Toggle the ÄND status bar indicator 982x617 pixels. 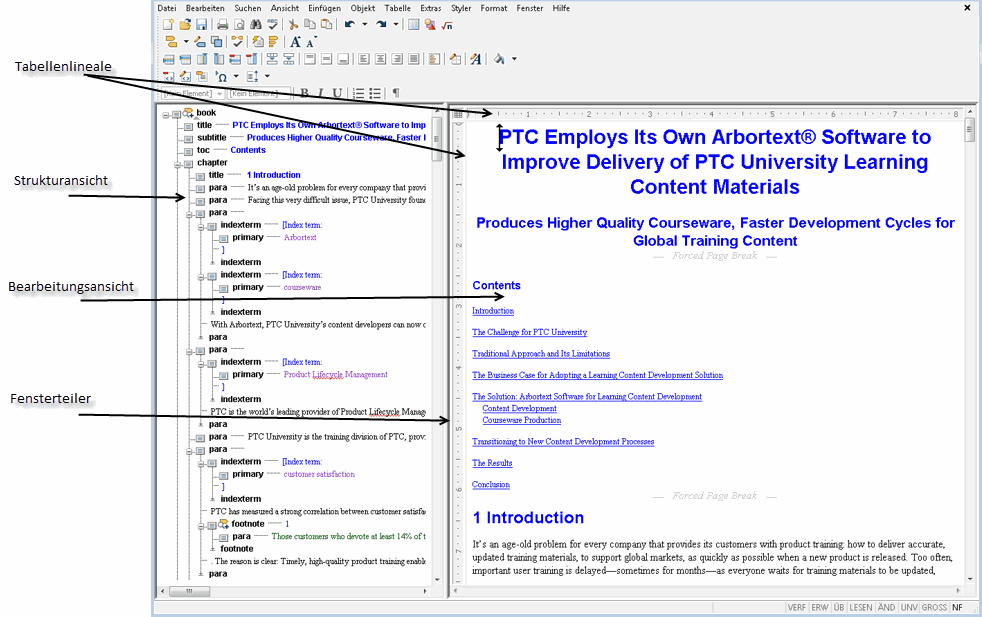coord(886,608)
